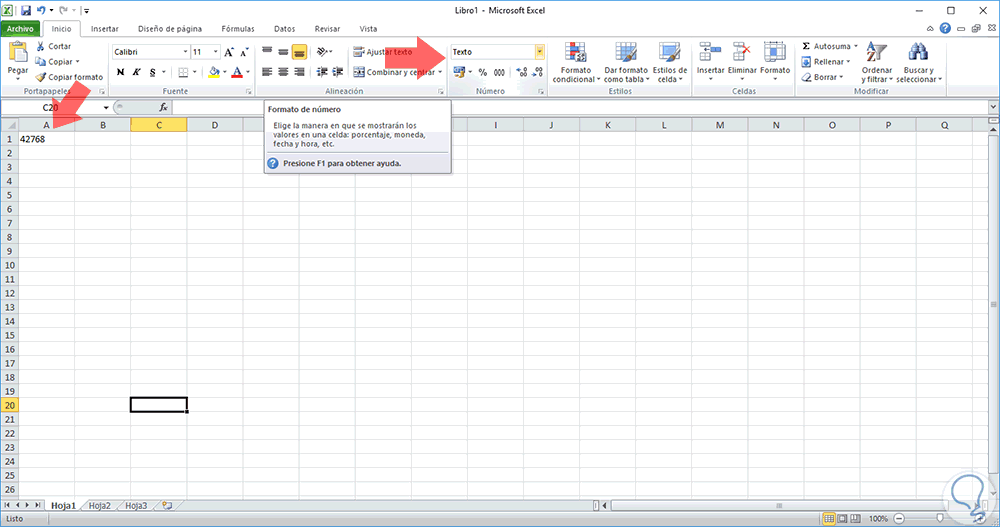The height and width of the screenshot is (527, 1000).
Task: Select cell A1 containing 42768
Action: 47,139
